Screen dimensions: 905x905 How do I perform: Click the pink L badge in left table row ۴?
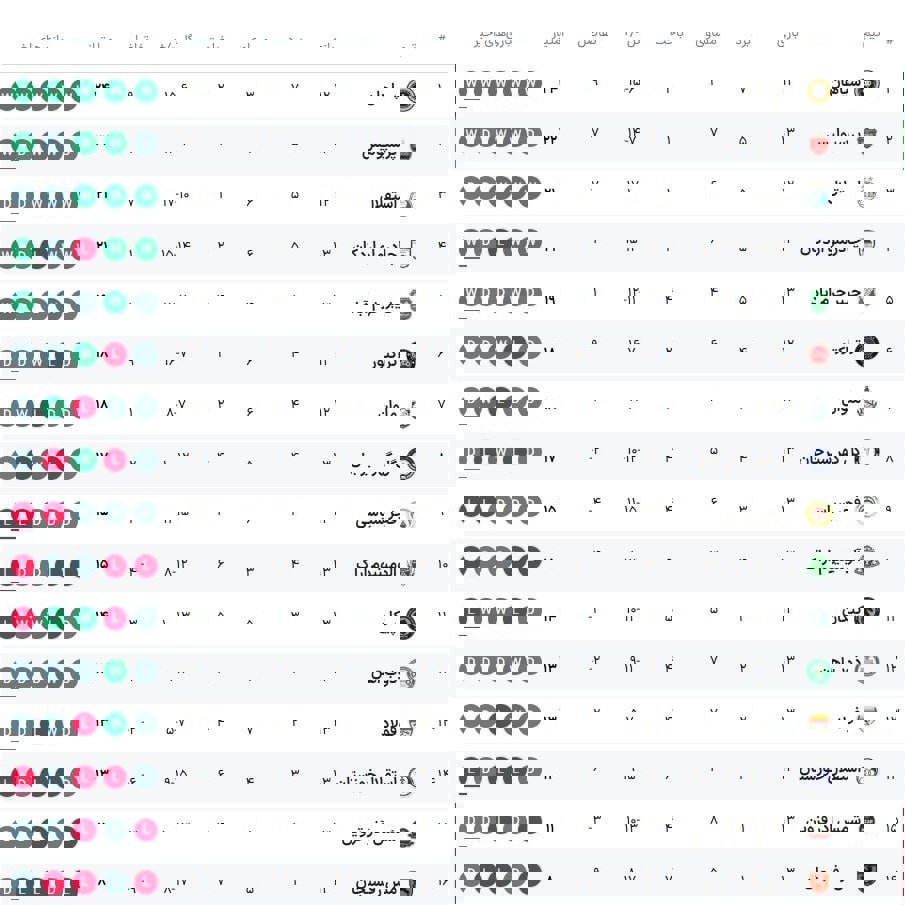(x=85, y=249)
